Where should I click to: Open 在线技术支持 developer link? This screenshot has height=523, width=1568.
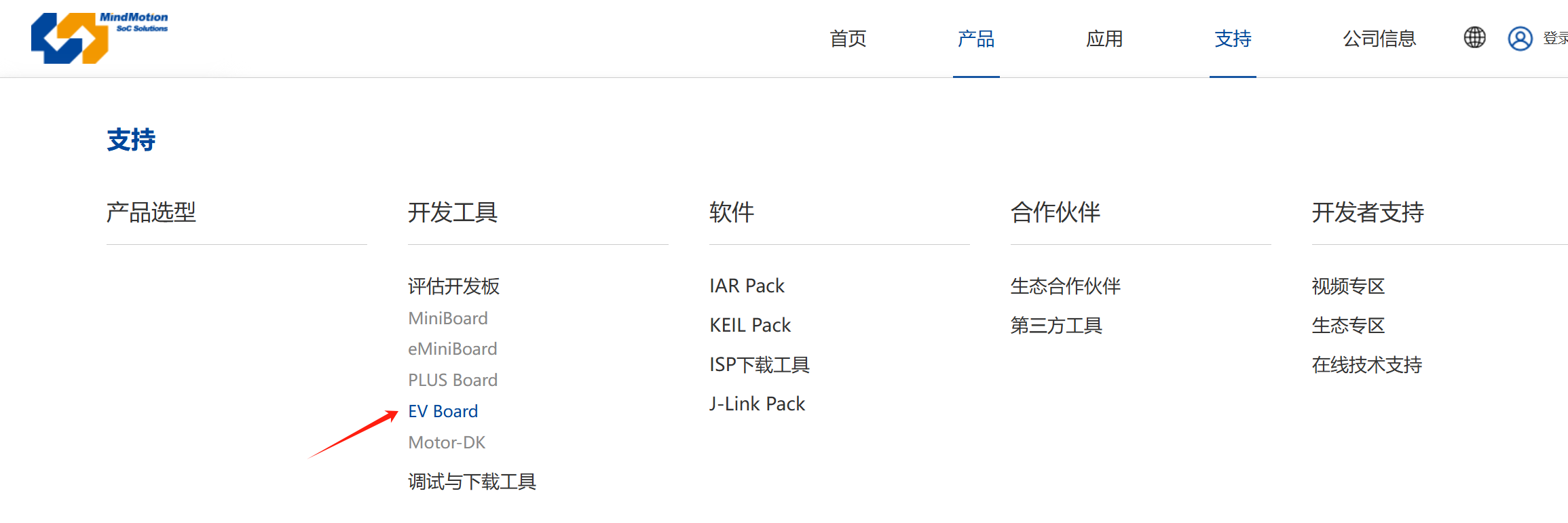coord(1366,365)
